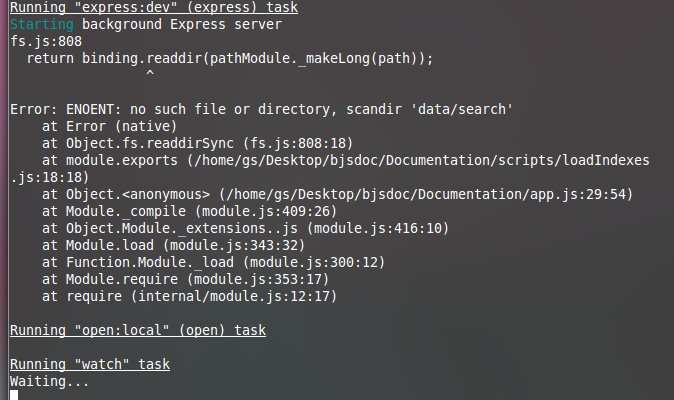
Task: Click the caret marker under binding.readdir
Action: point(150,73)
